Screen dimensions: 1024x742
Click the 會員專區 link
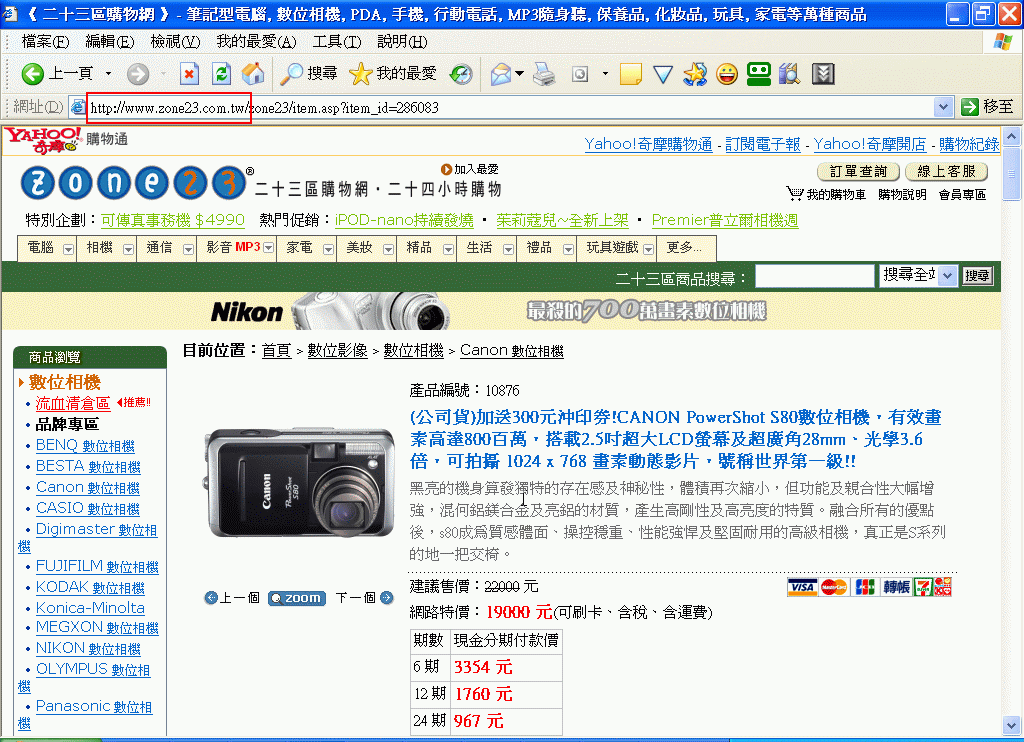962,195
